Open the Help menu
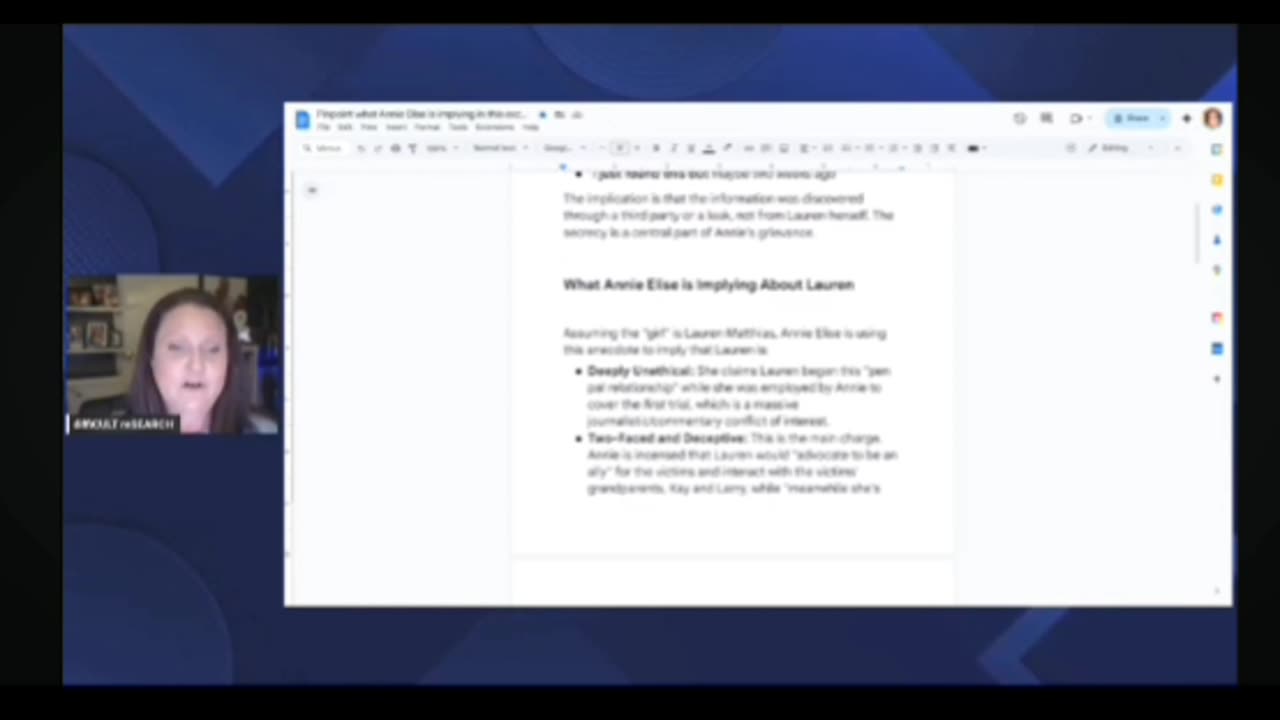The height and width of the screenshot is (720, 1280). tap(530, 127)
